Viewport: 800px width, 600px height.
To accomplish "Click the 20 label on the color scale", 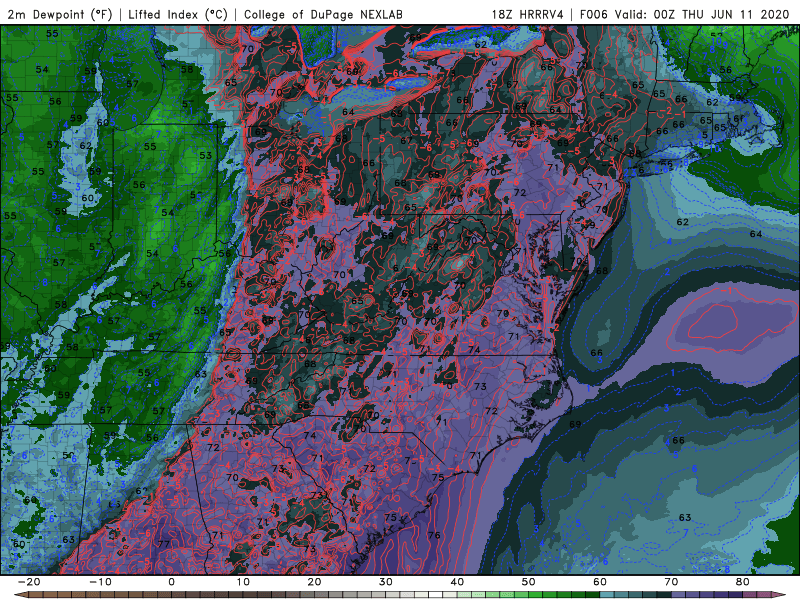I will [x=314, y=582].
